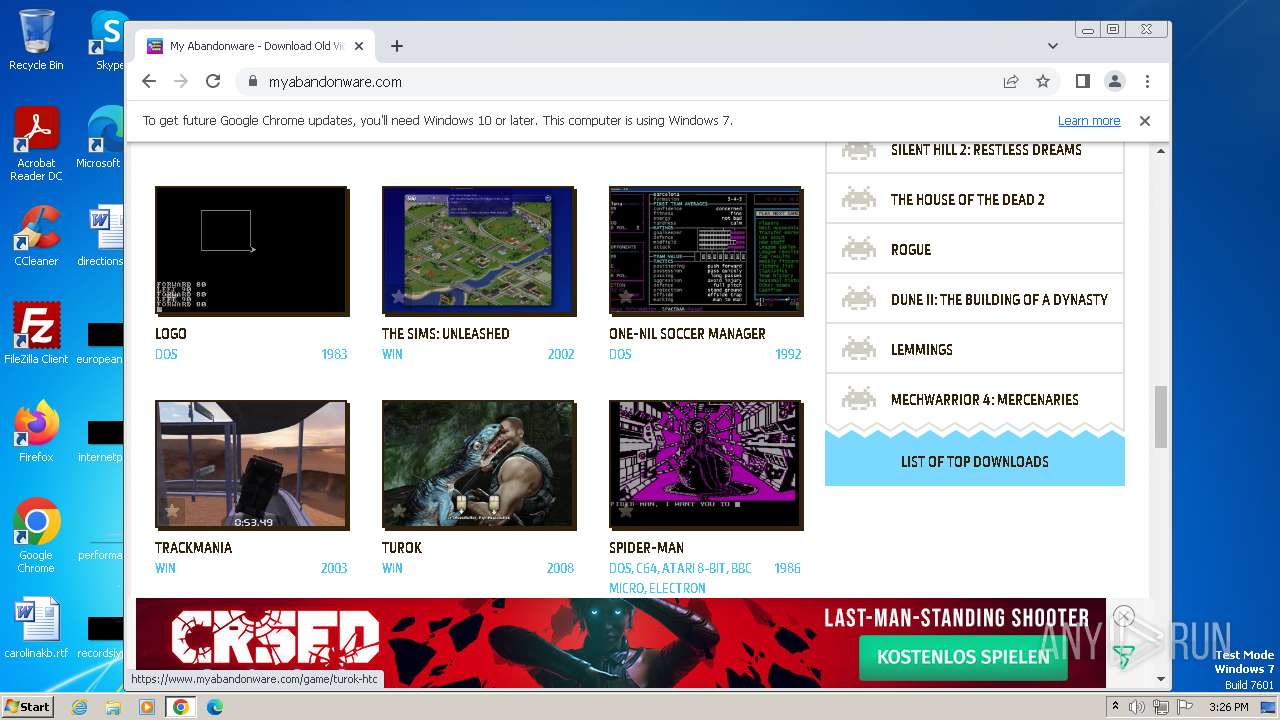Open ONE-NIL SOCCER MANAGER title link

click(687, 334)
